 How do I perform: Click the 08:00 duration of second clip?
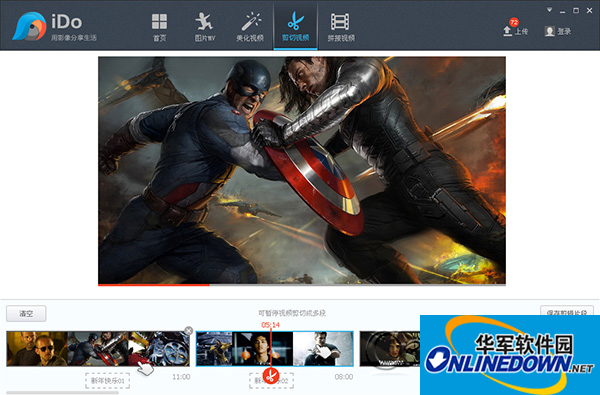(x=344, y=377)
